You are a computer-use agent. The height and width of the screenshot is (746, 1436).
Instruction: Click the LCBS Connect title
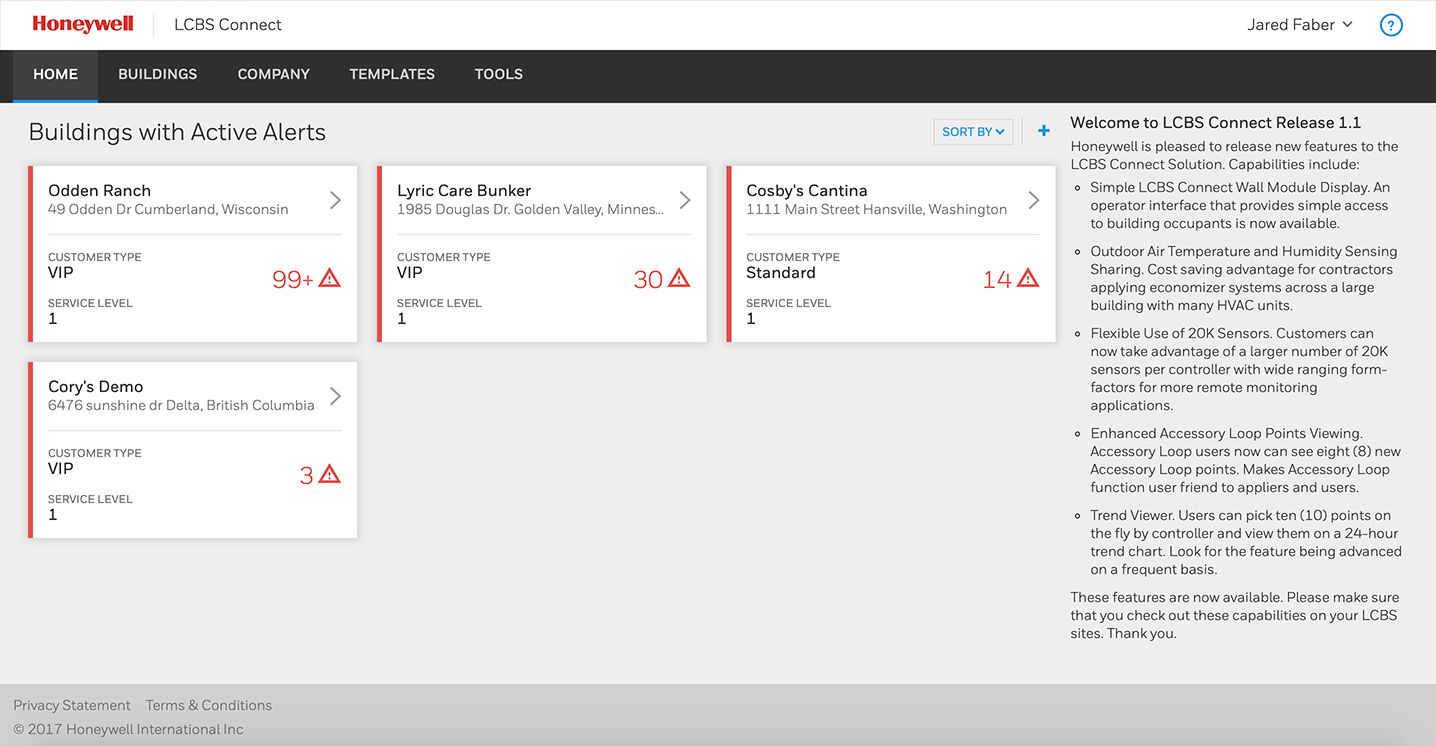coord(228,25)
